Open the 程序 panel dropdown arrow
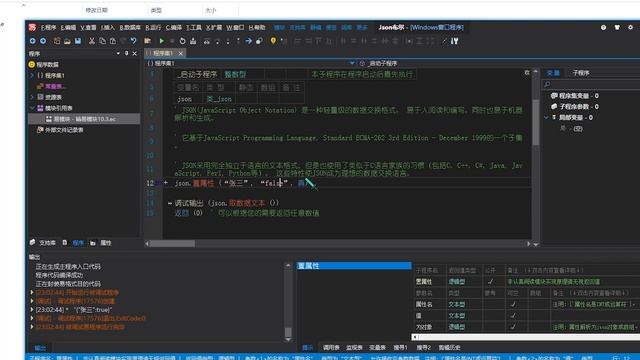This screenshot has width=640, height=360. 118,53
